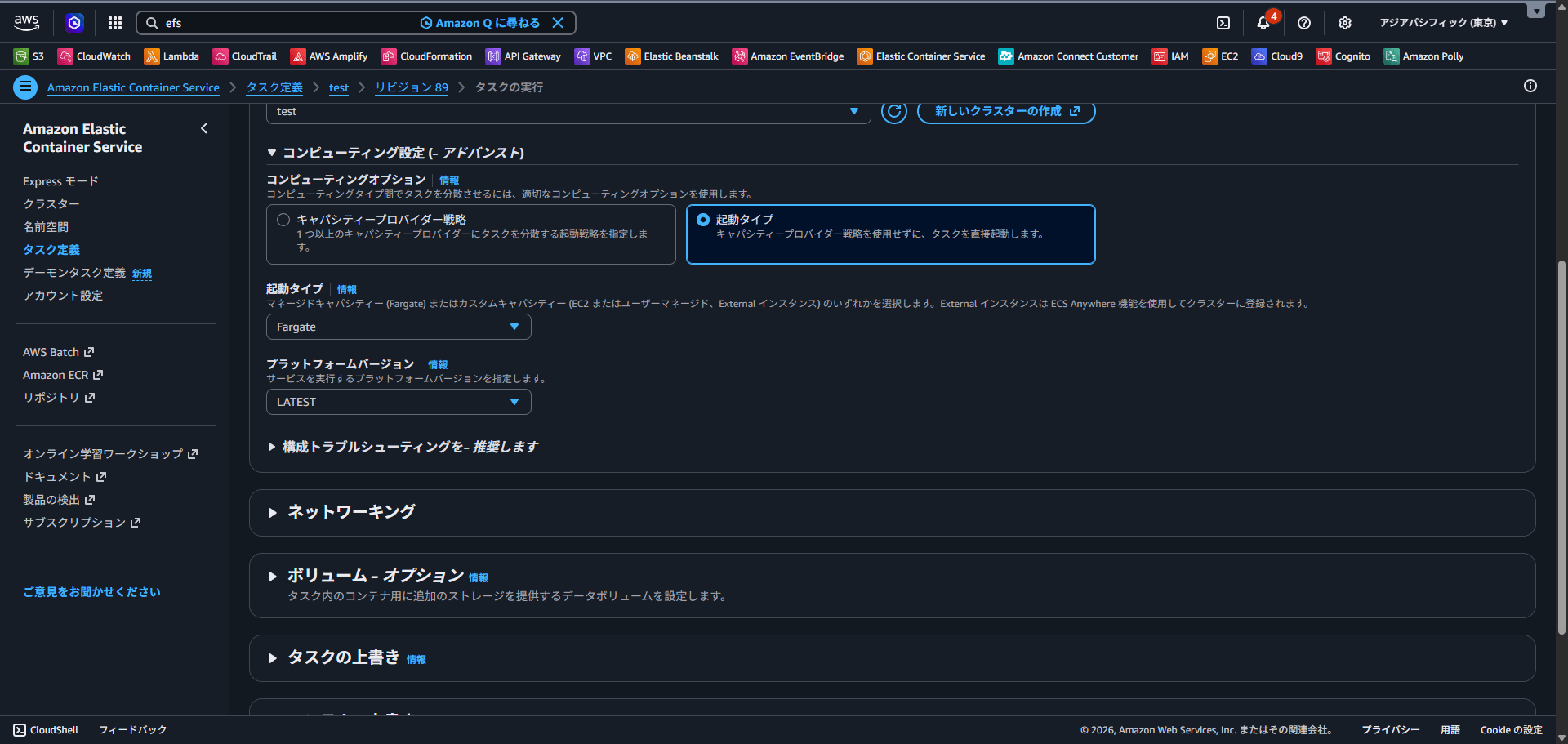Image resolution: width=1568 pixels, height=744 pixels.
Task: Open the S3 favorite shortcut
Action: pyautogui.click(x=29, y=56)
